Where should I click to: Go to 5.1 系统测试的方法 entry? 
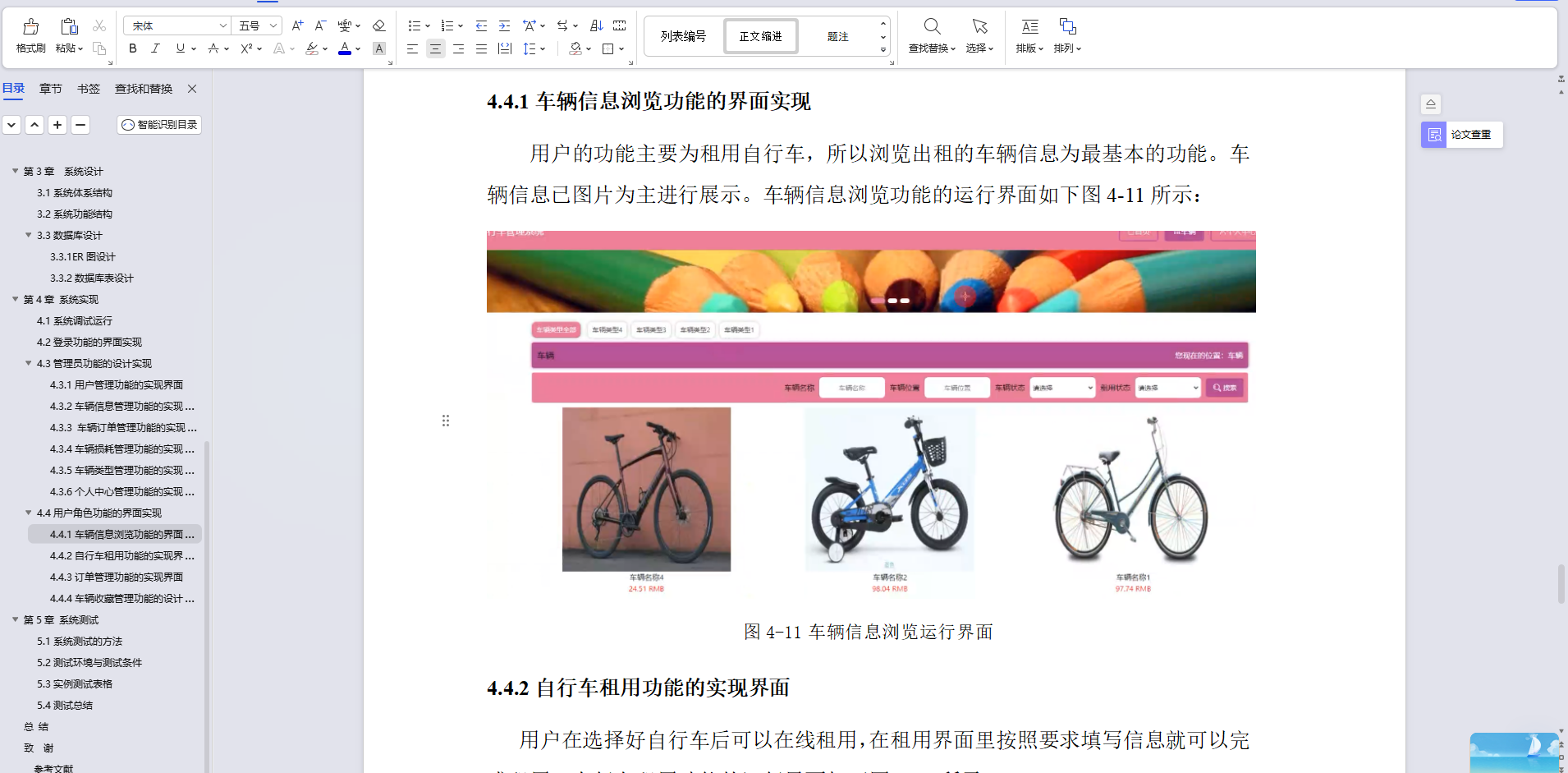(80, 641)
